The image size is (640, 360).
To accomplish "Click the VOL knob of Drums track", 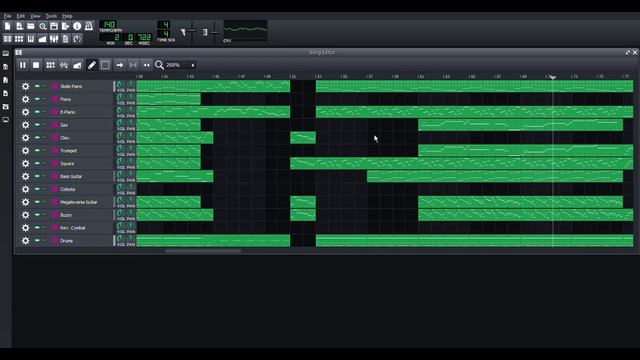I will [x=121, y=239].
